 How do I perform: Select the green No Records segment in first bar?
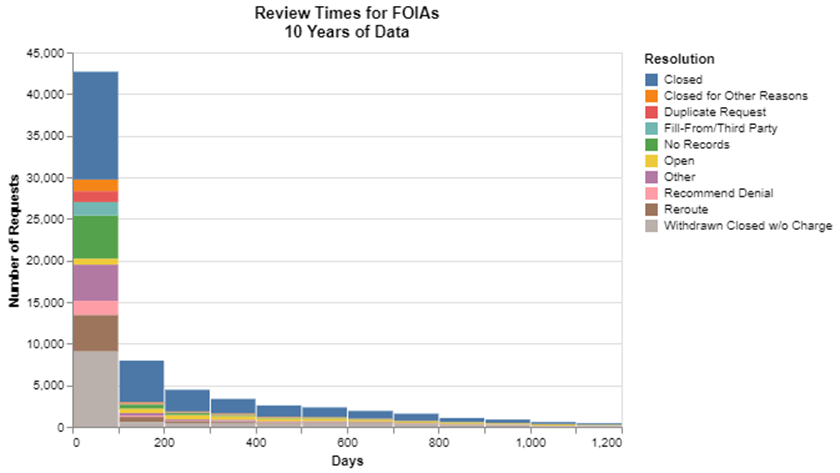pyautogui.click(x=96, y=237)
